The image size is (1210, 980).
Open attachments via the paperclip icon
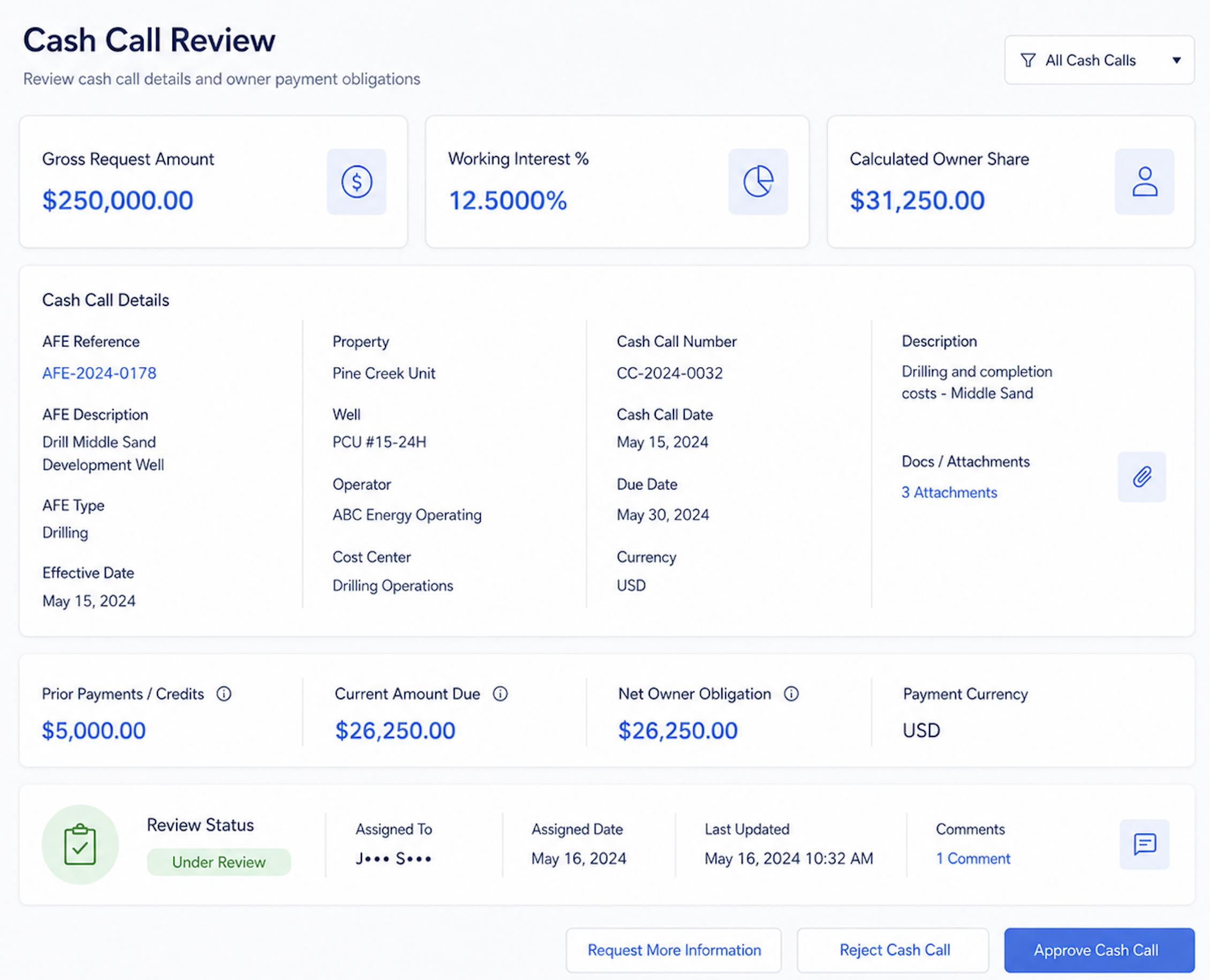[1141, 477]
